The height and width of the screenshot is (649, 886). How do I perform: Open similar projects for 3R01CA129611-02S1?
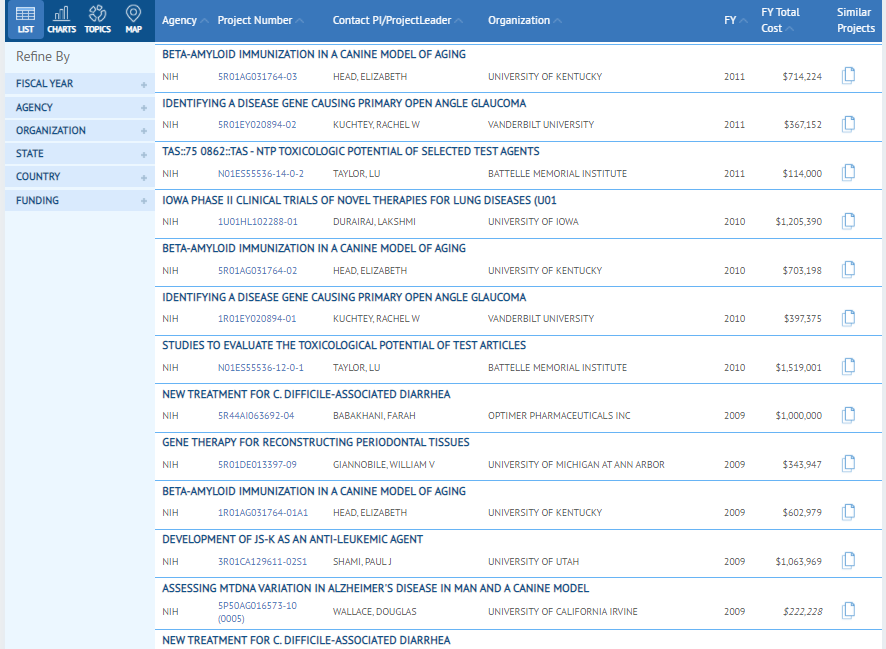pyautogui.click(x=848, y=560)
